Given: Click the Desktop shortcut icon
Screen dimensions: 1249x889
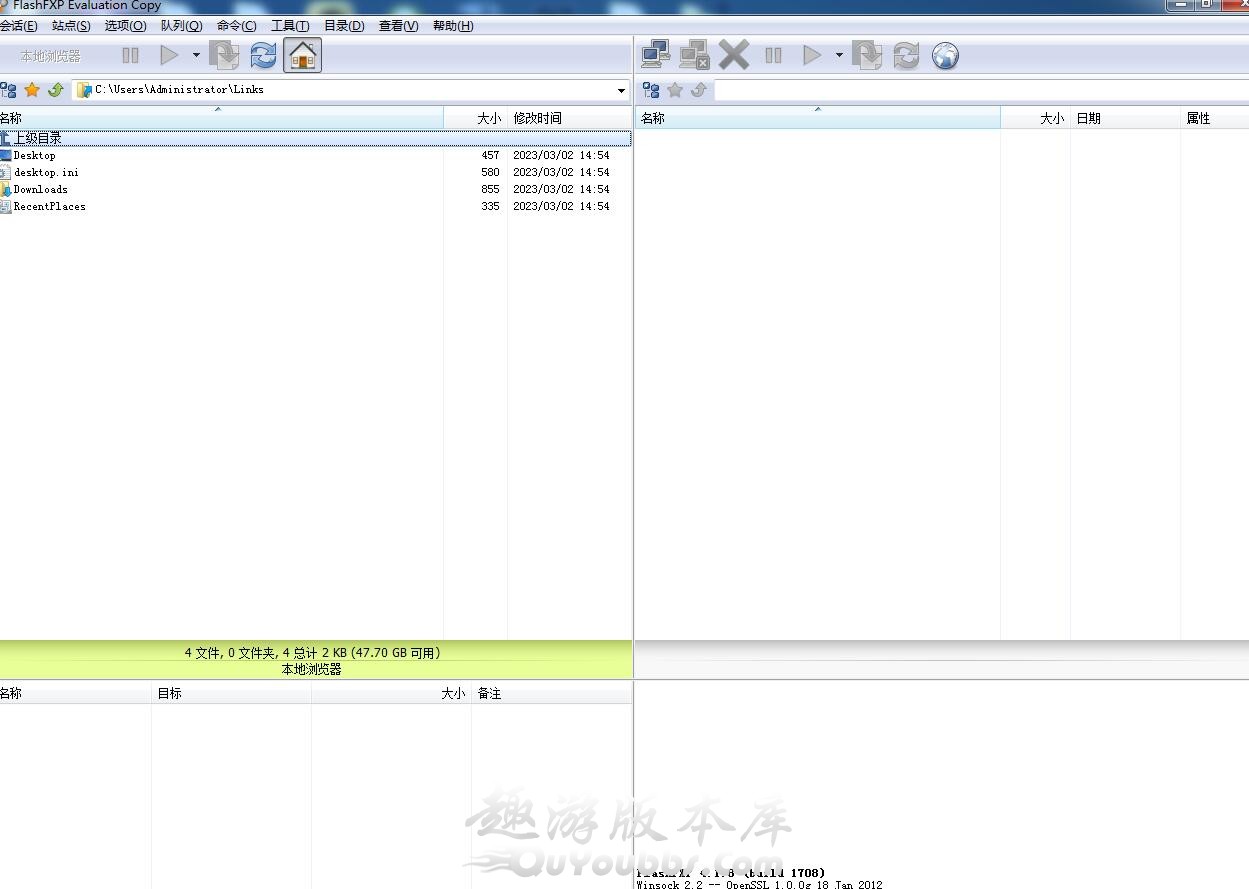Looking at the screenshot, I should 5,155.
